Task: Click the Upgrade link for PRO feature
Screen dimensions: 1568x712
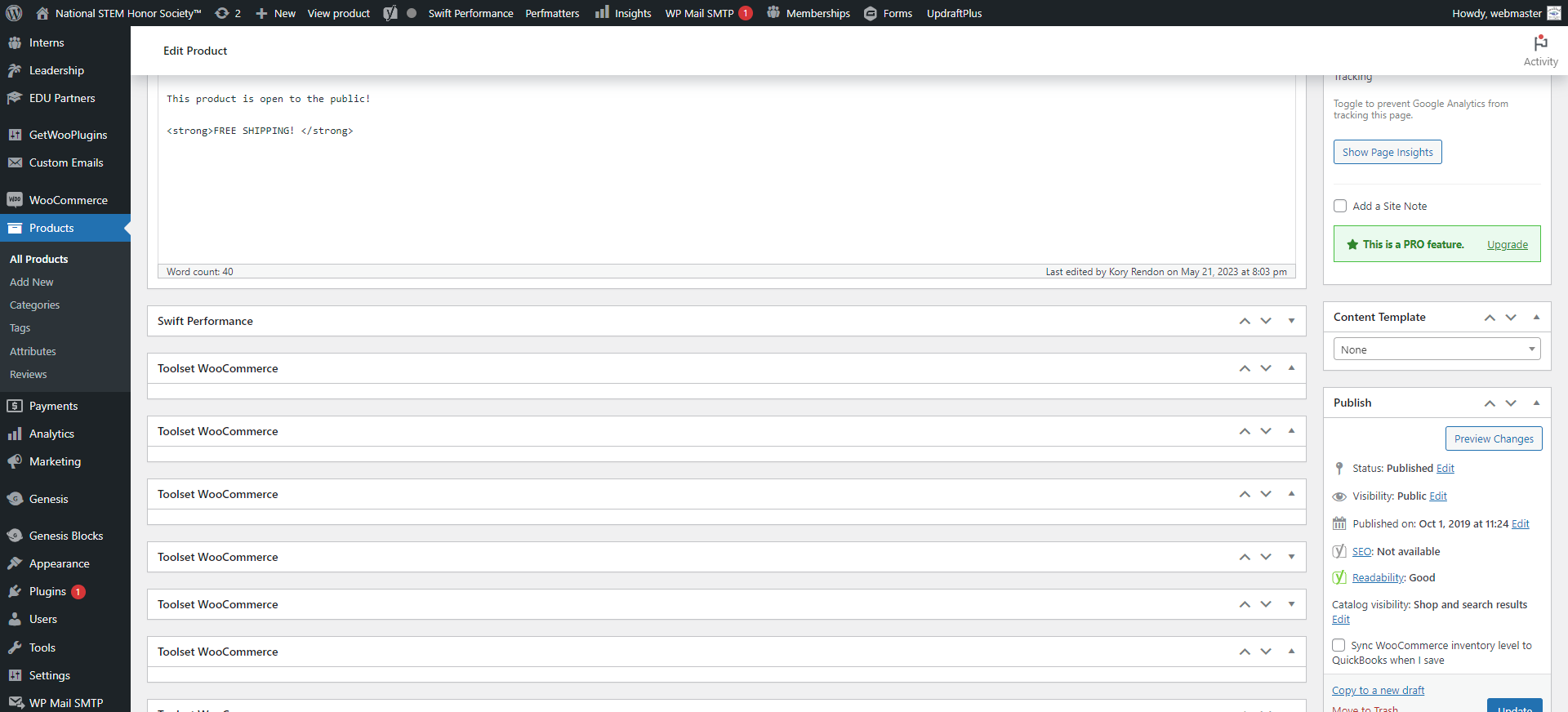Action: [1507, 244]
